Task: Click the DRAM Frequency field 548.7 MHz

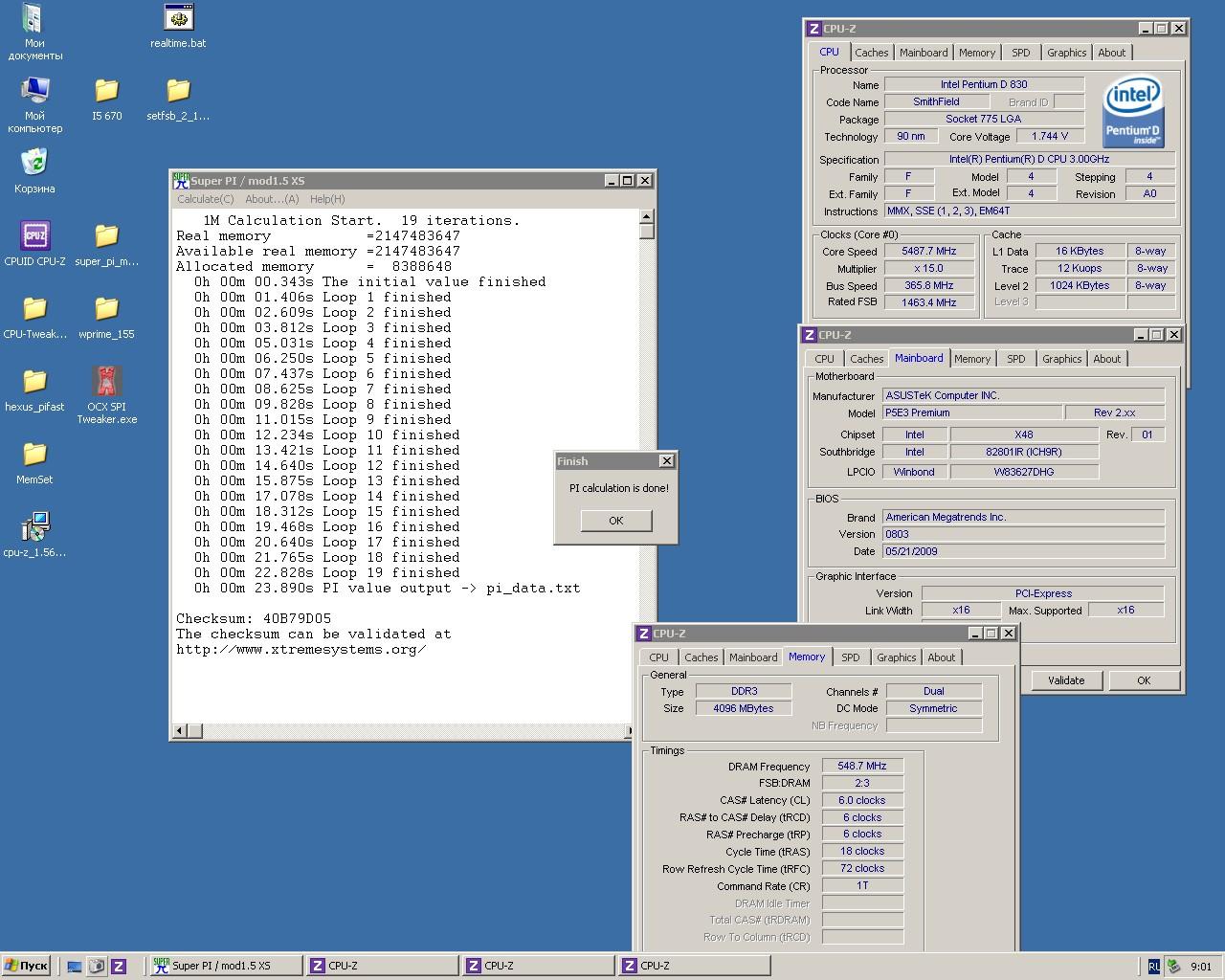Action: coord(862,766)
